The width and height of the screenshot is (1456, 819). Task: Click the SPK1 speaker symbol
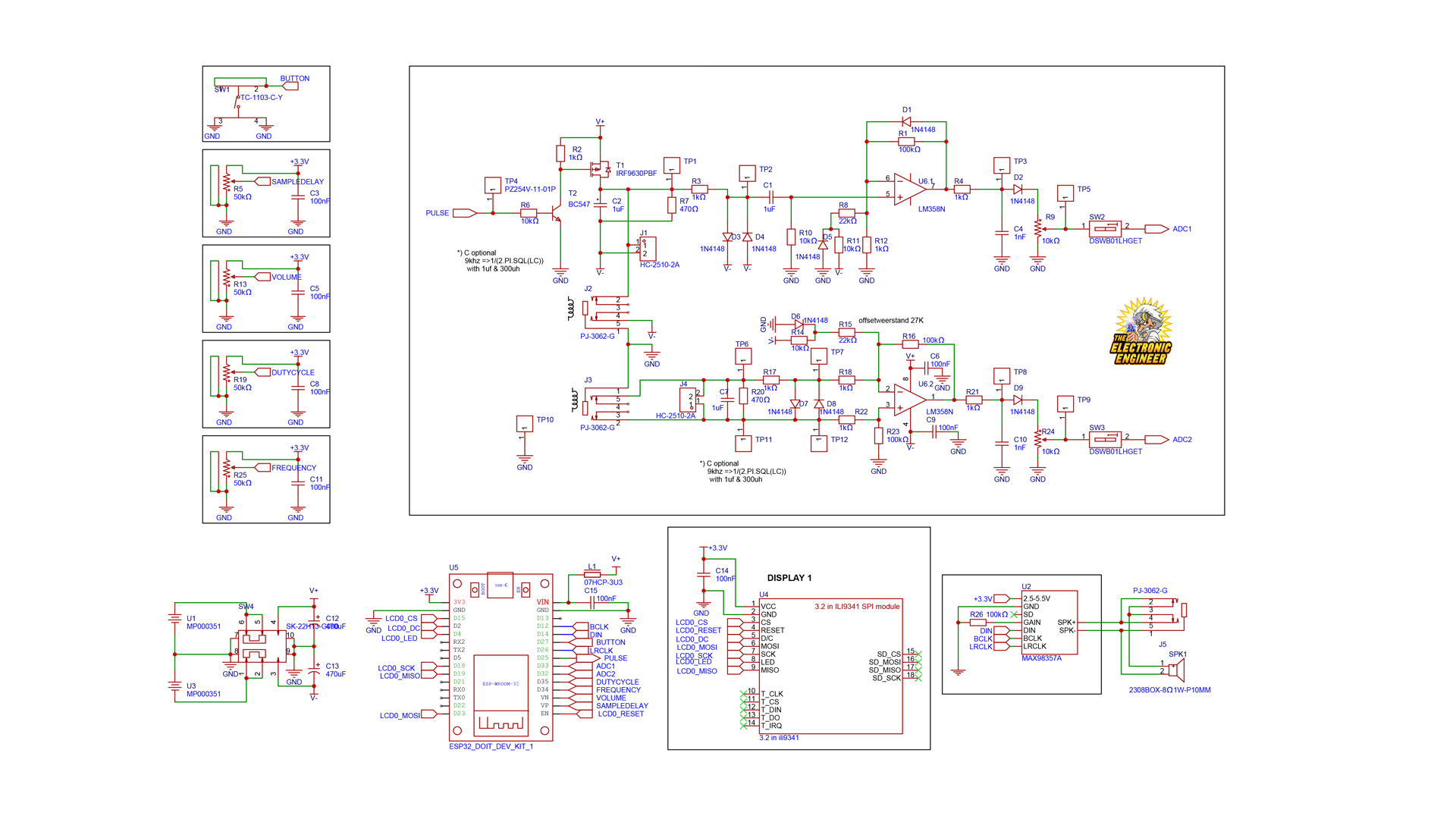(x=1177, y=671)
